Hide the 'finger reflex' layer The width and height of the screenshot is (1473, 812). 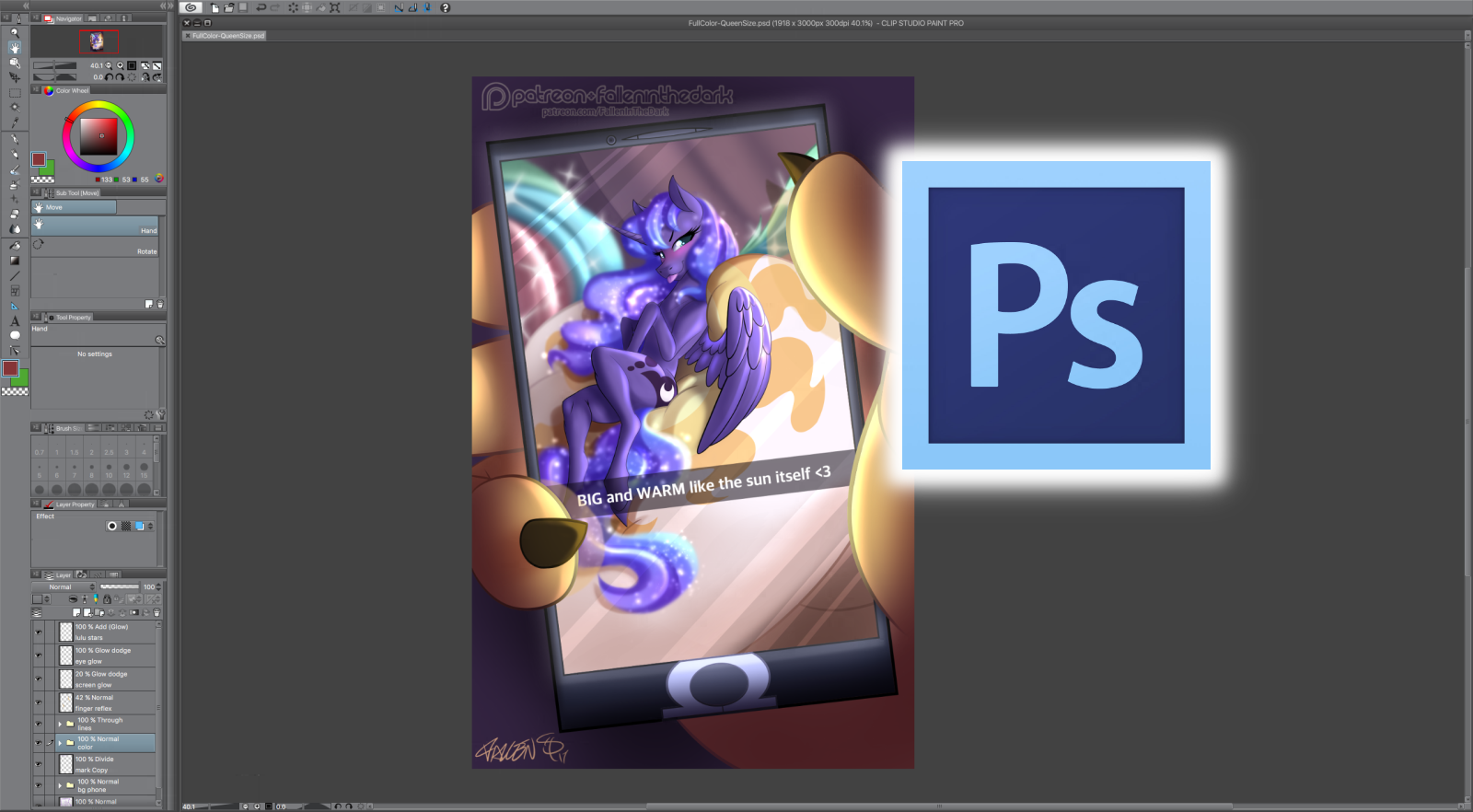point(39,702)
